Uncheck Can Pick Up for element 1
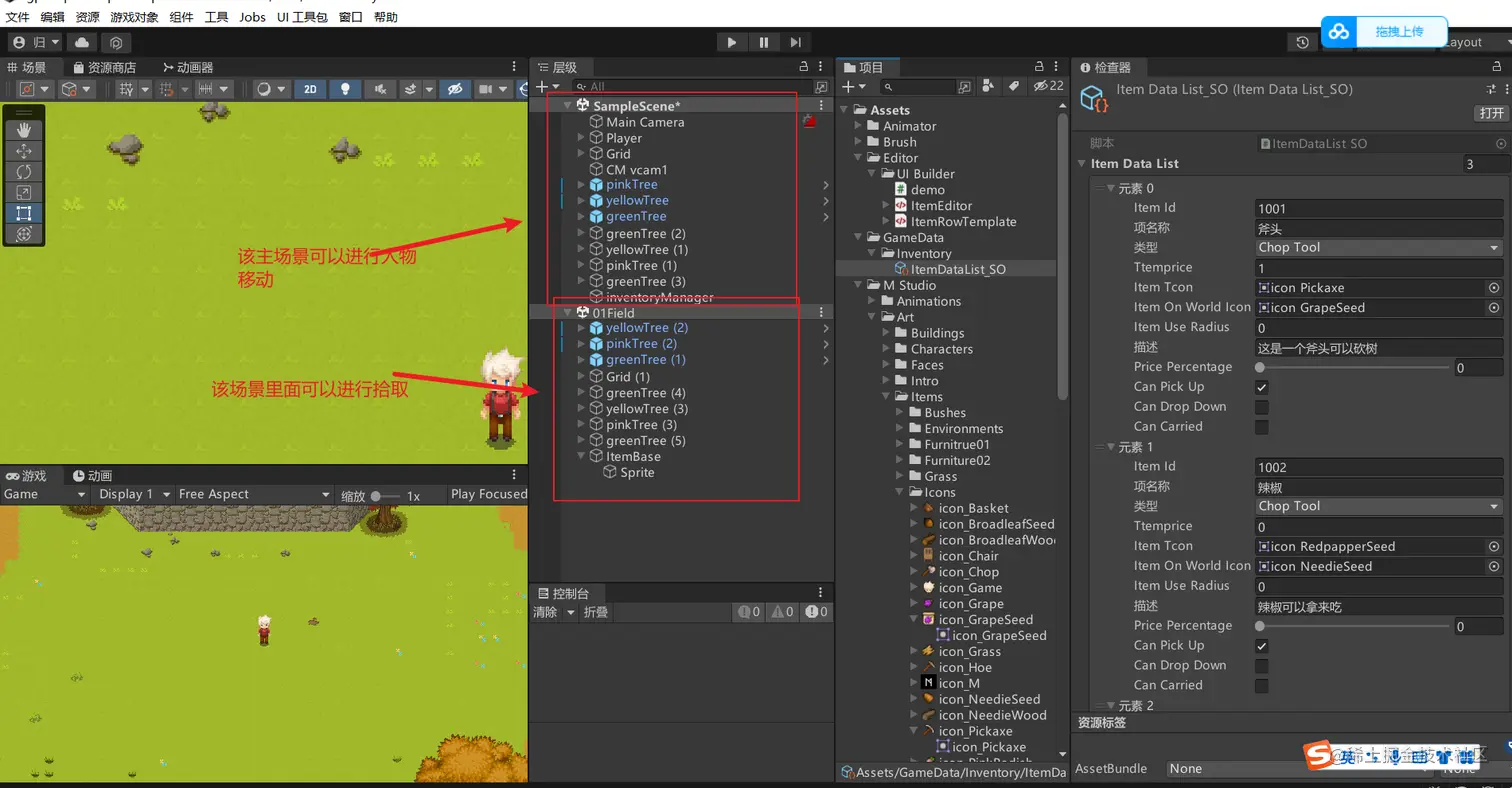The height and width of the screenshot is (788, 1512). pos(1262,646)
